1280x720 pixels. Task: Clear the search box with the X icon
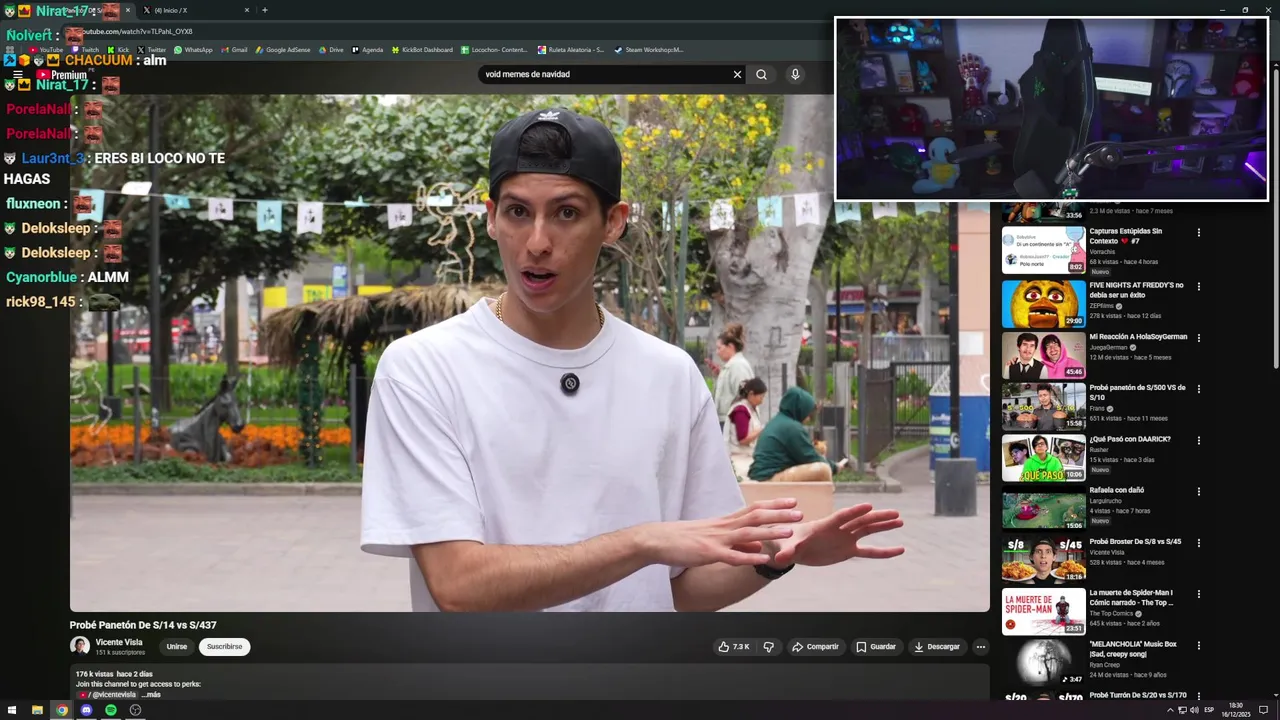coord(737,74)
